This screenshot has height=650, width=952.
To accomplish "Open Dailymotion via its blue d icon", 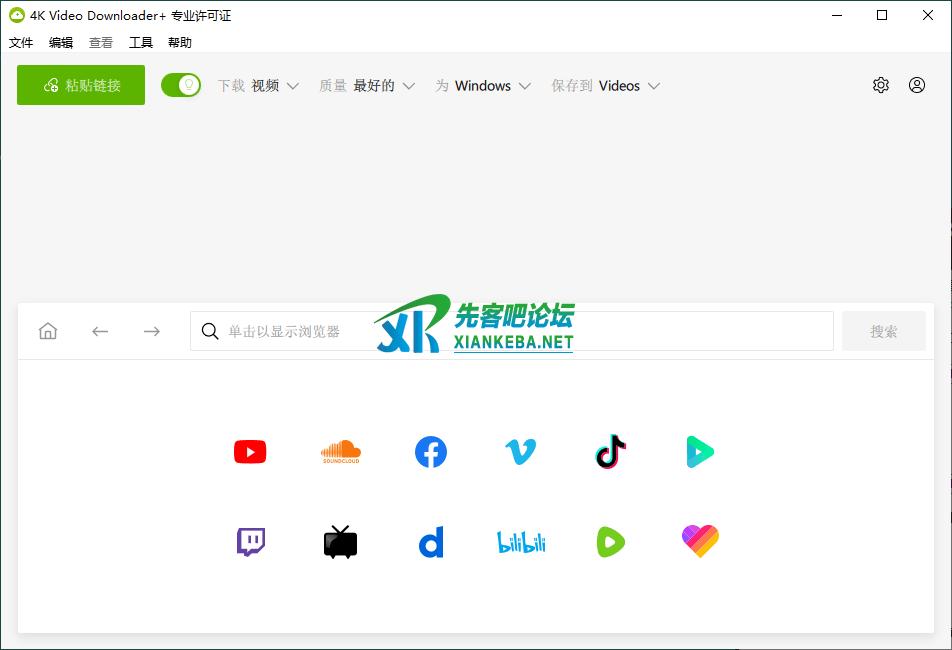I will coord(430,541).
